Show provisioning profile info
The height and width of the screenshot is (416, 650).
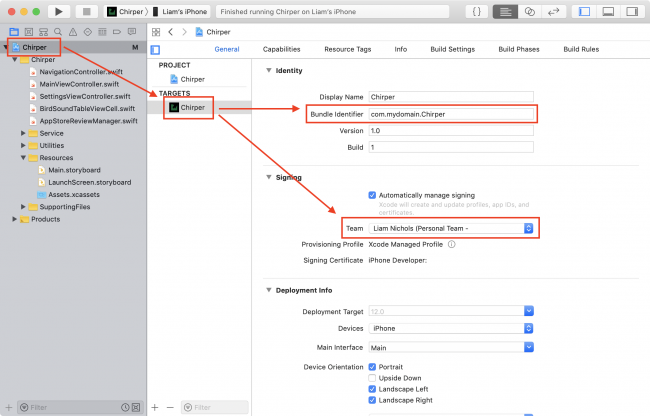pyautogui.click(x=451, y=244)
